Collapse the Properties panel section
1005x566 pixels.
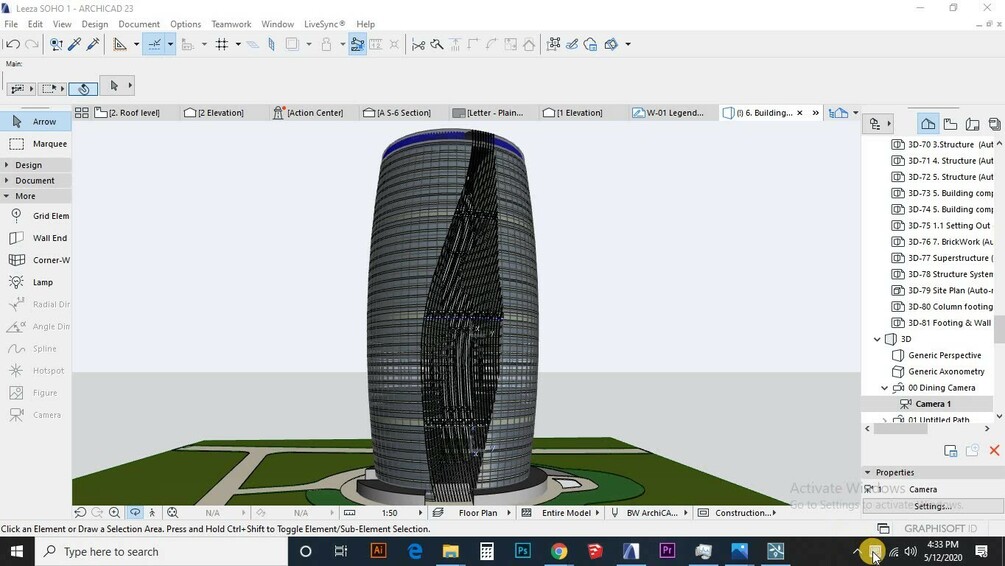click(x=868, y=472)
